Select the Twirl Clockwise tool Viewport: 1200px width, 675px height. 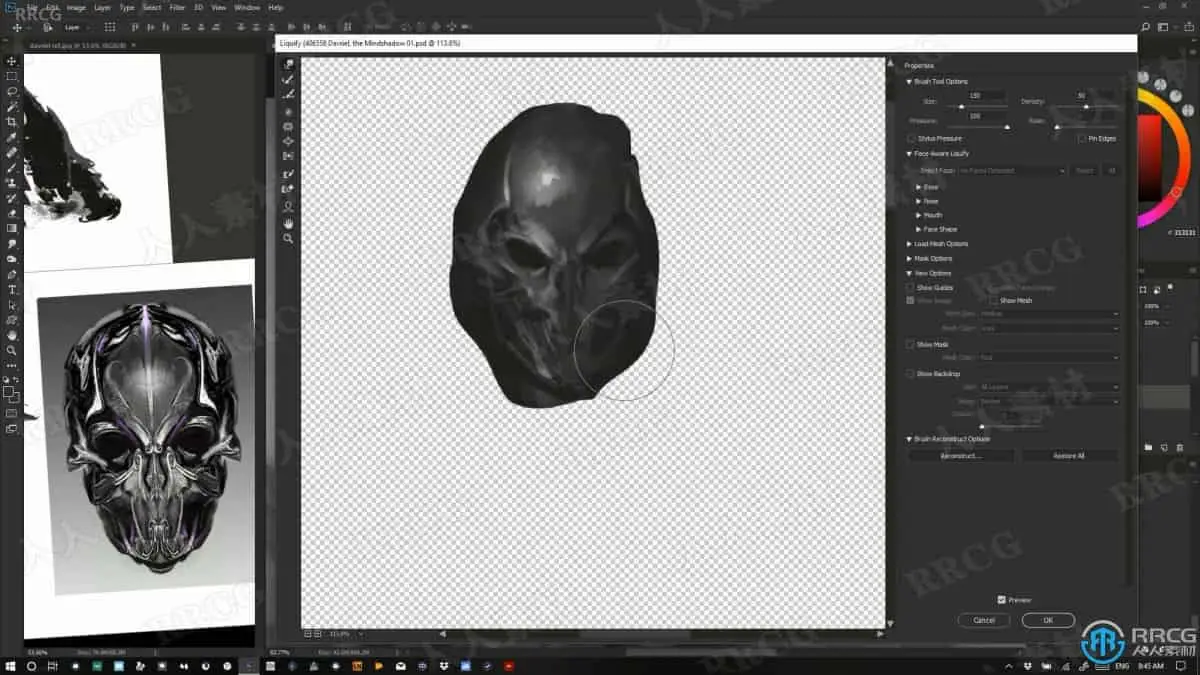[288, 112]
